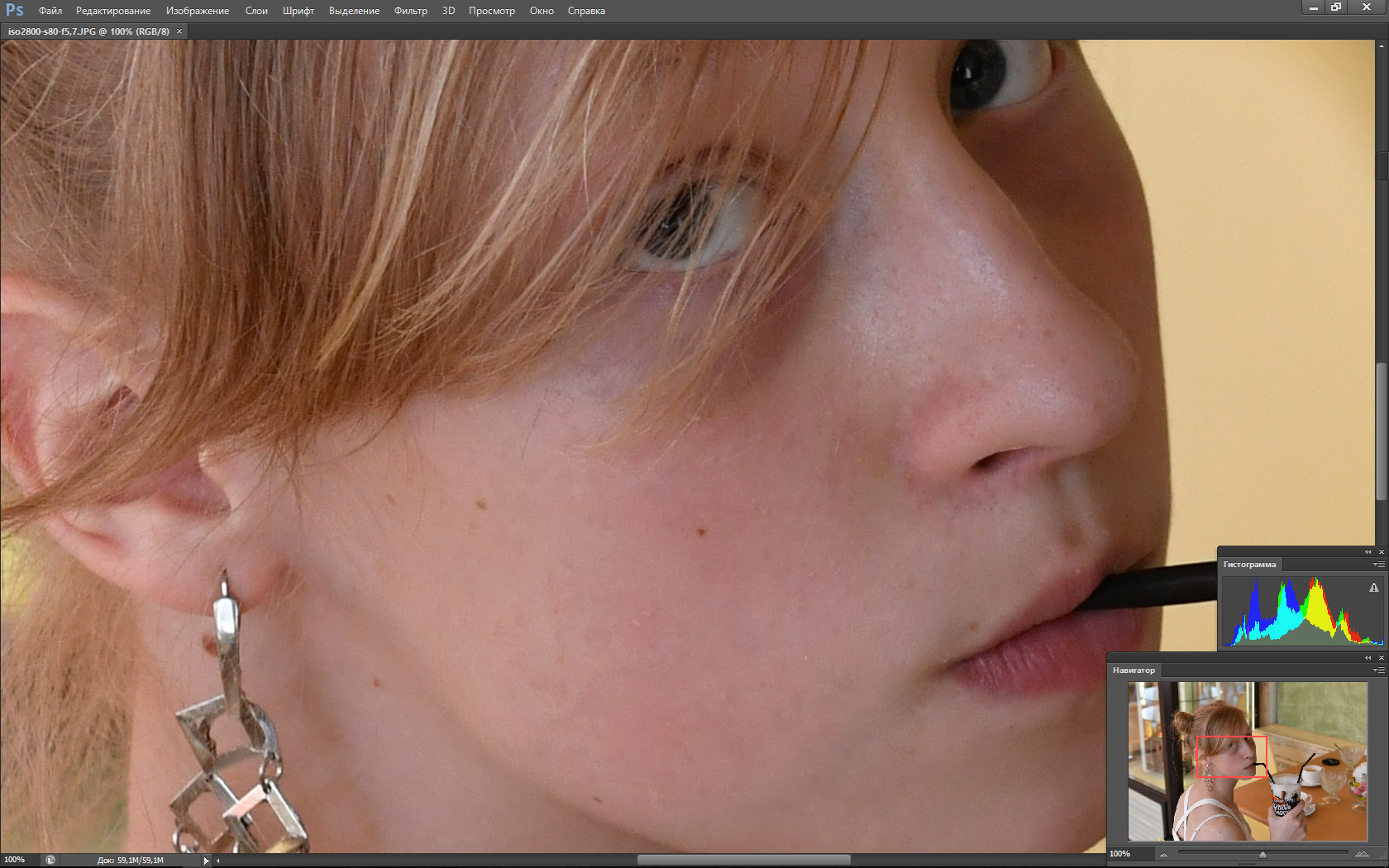Click the histogram cached data warning icon
Viewport: 1389px width, 868px height.
(1374, 588)
